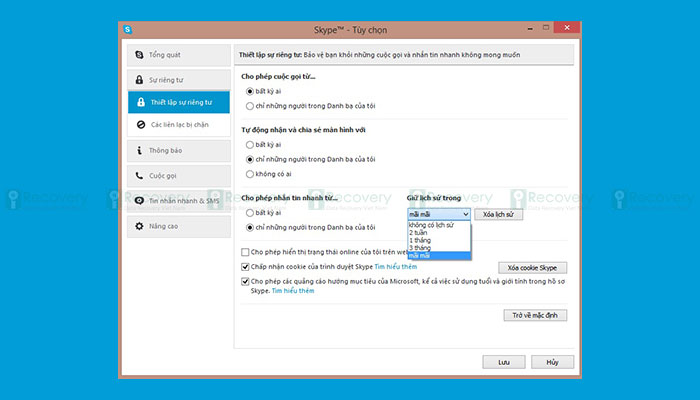700x400 pixels.
Task: Open 'Tìm hiểu thêm' link about cookies
Action: [x=396, y=267]
